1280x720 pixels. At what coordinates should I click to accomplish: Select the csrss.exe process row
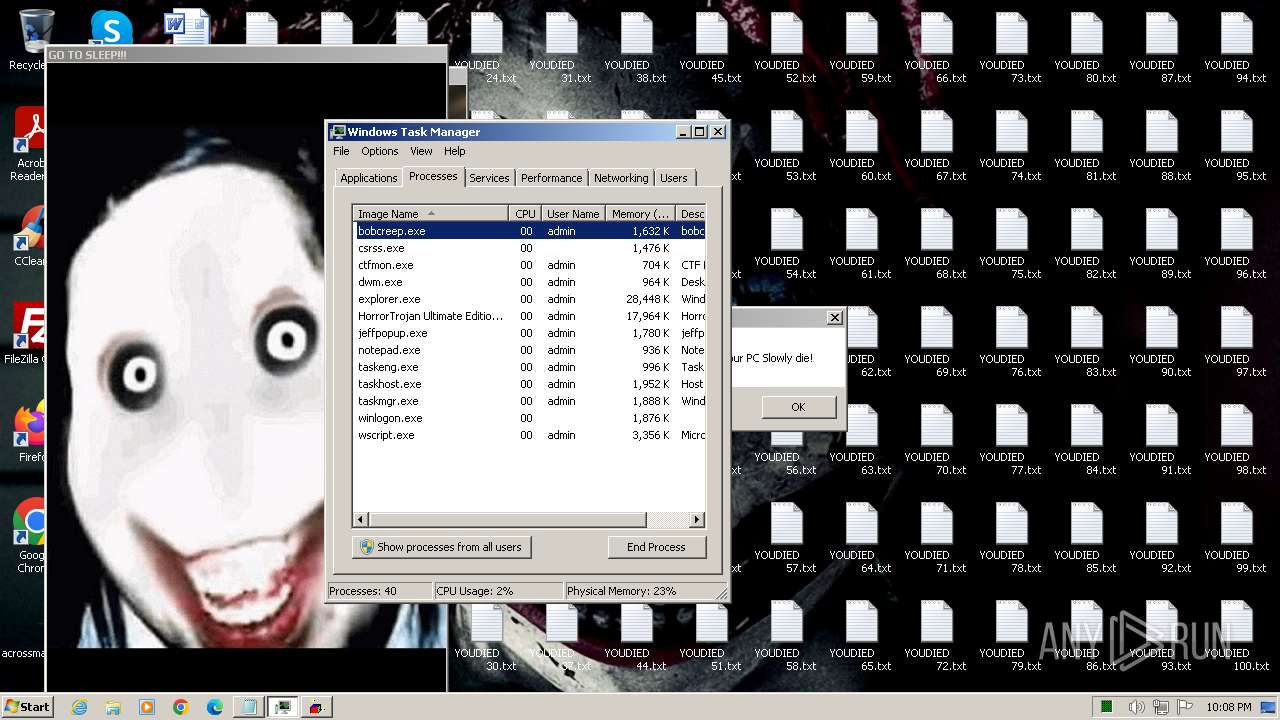click(529, 248)
